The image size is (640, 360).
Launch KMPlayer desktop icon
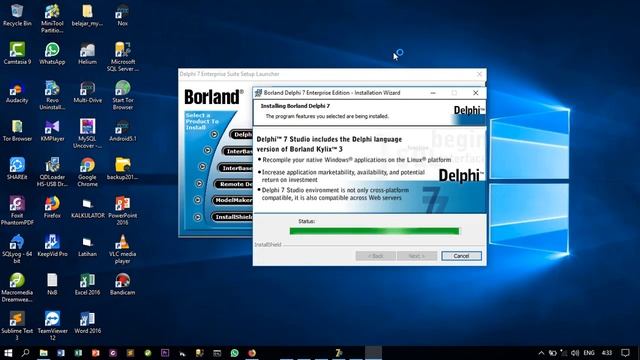(x=52, y=130)
